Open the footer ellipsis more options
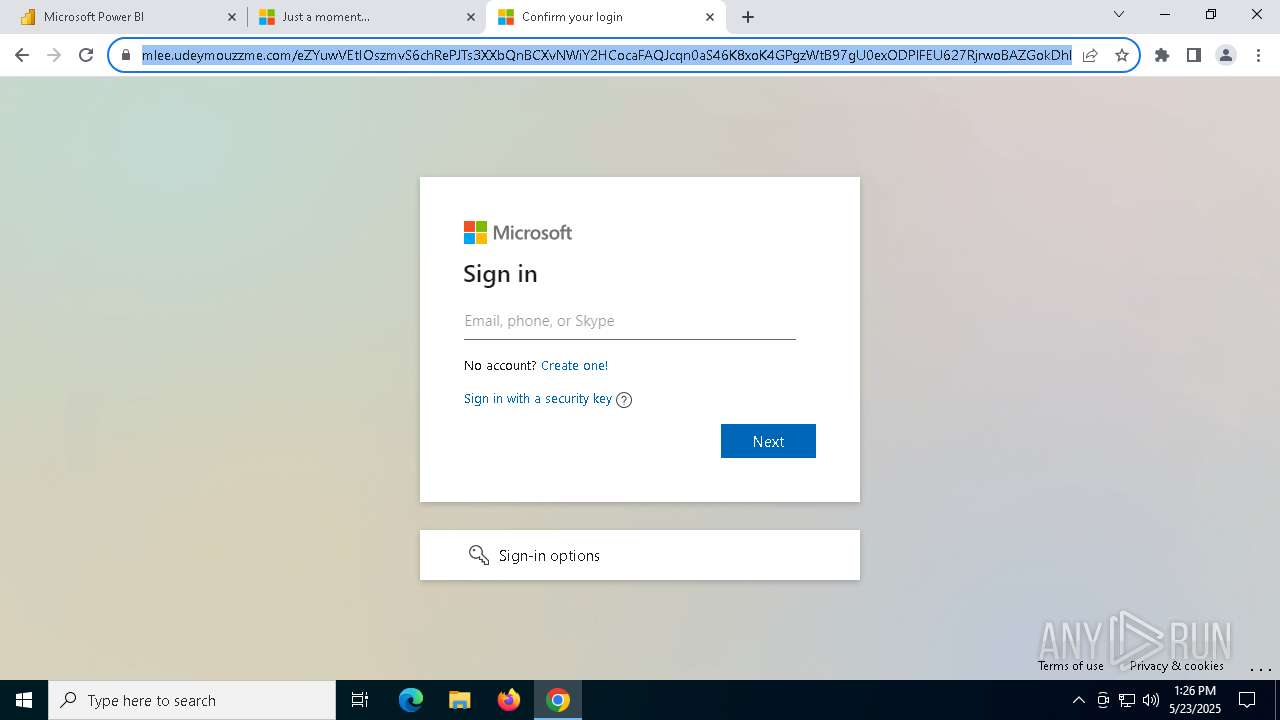1280x720 pixels. 1260,668
